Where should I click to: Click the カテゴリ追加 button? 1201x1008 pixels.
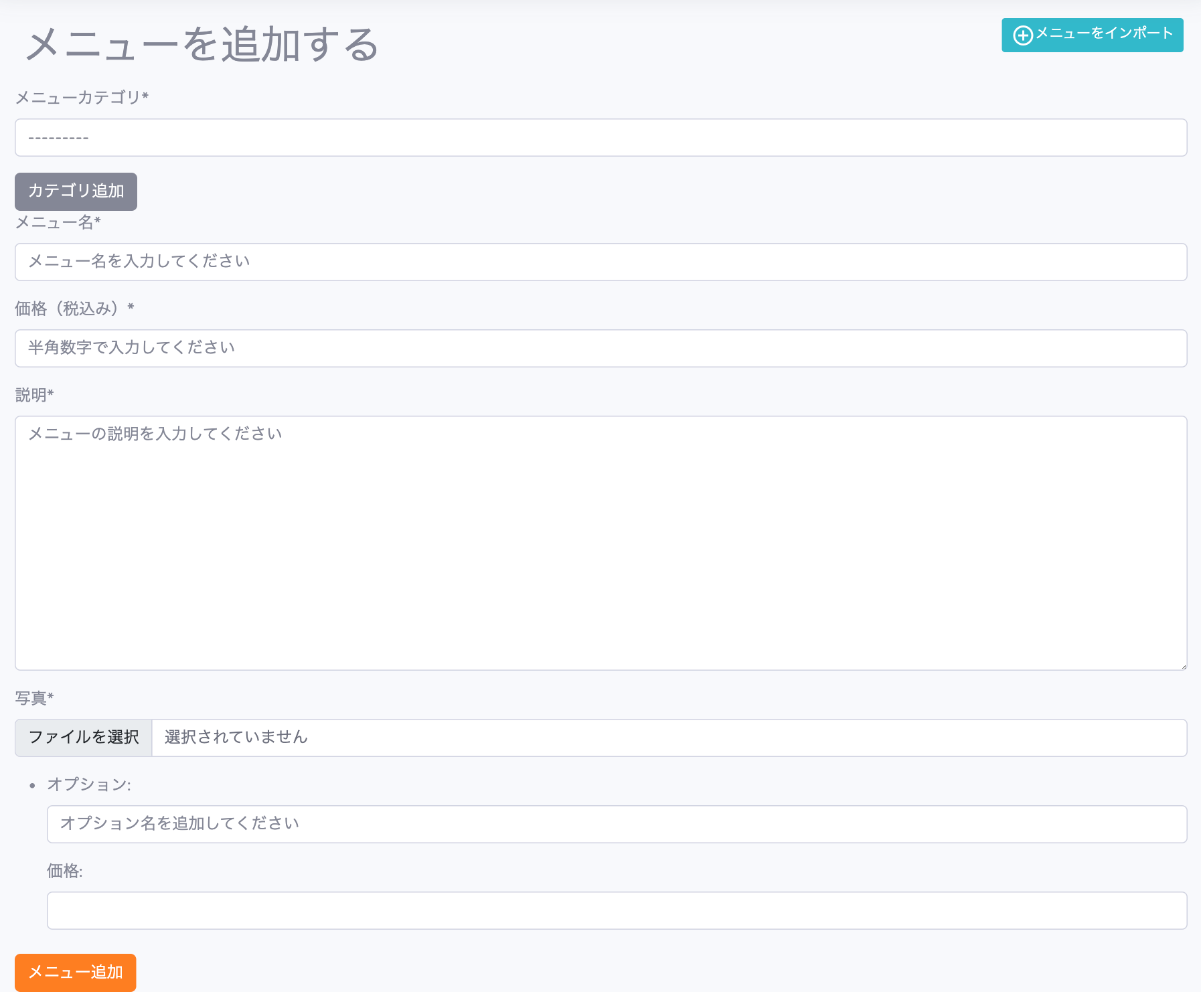tap(76, 191)
